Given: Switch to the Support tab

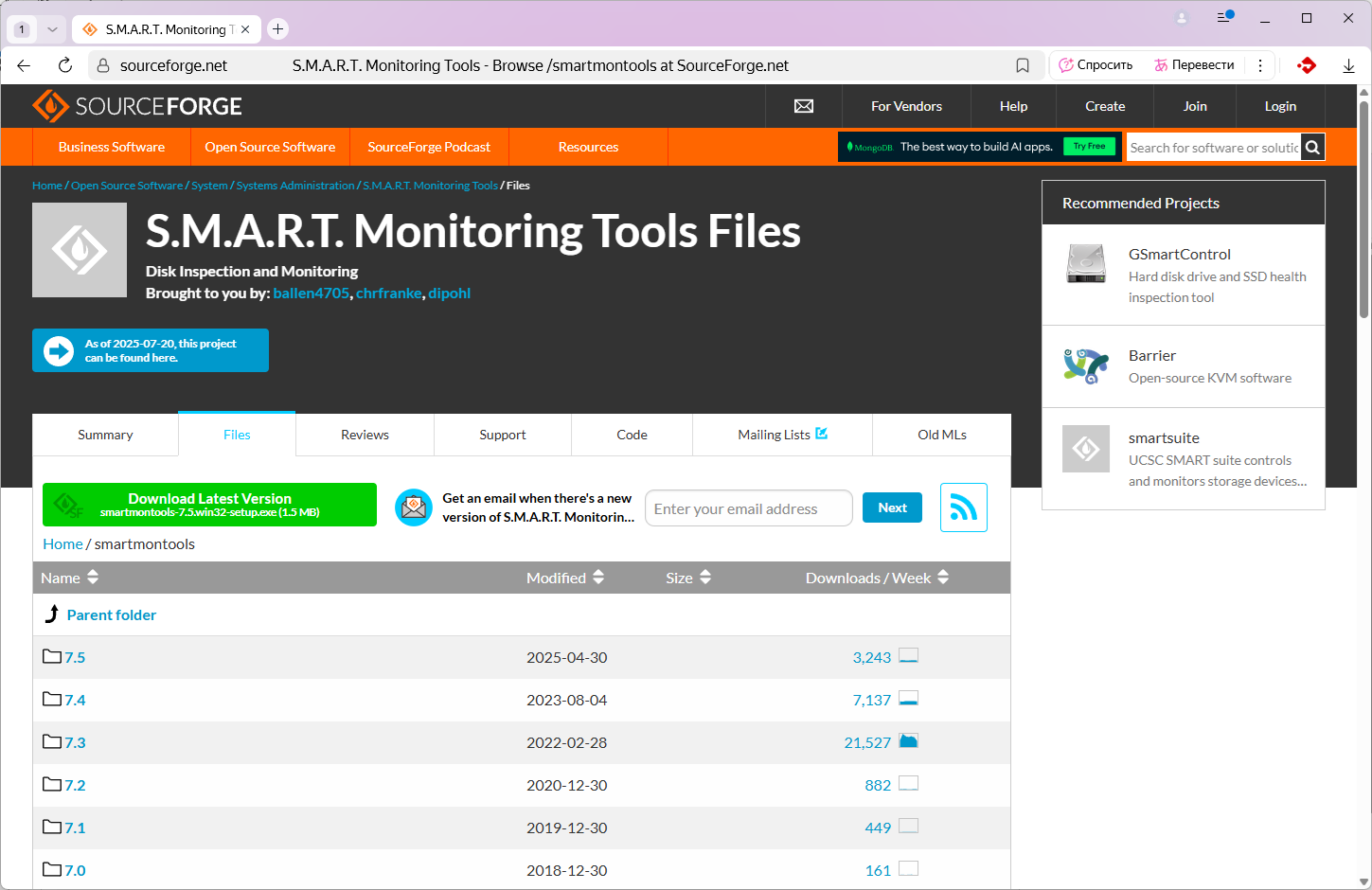Looking at the screenshot, I should [x=503, y=435].
